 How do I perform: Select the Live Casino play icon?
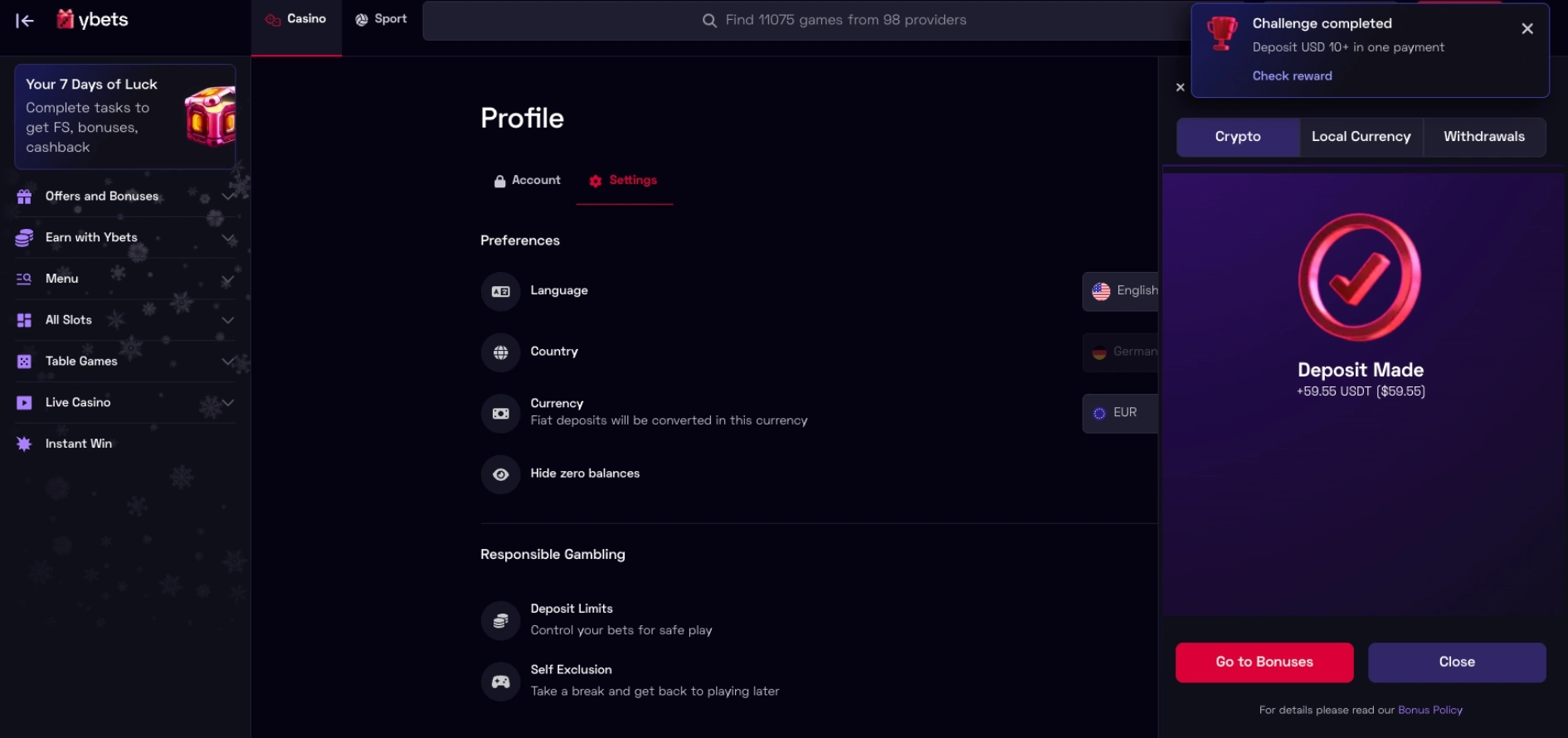(x=22, y=402)
